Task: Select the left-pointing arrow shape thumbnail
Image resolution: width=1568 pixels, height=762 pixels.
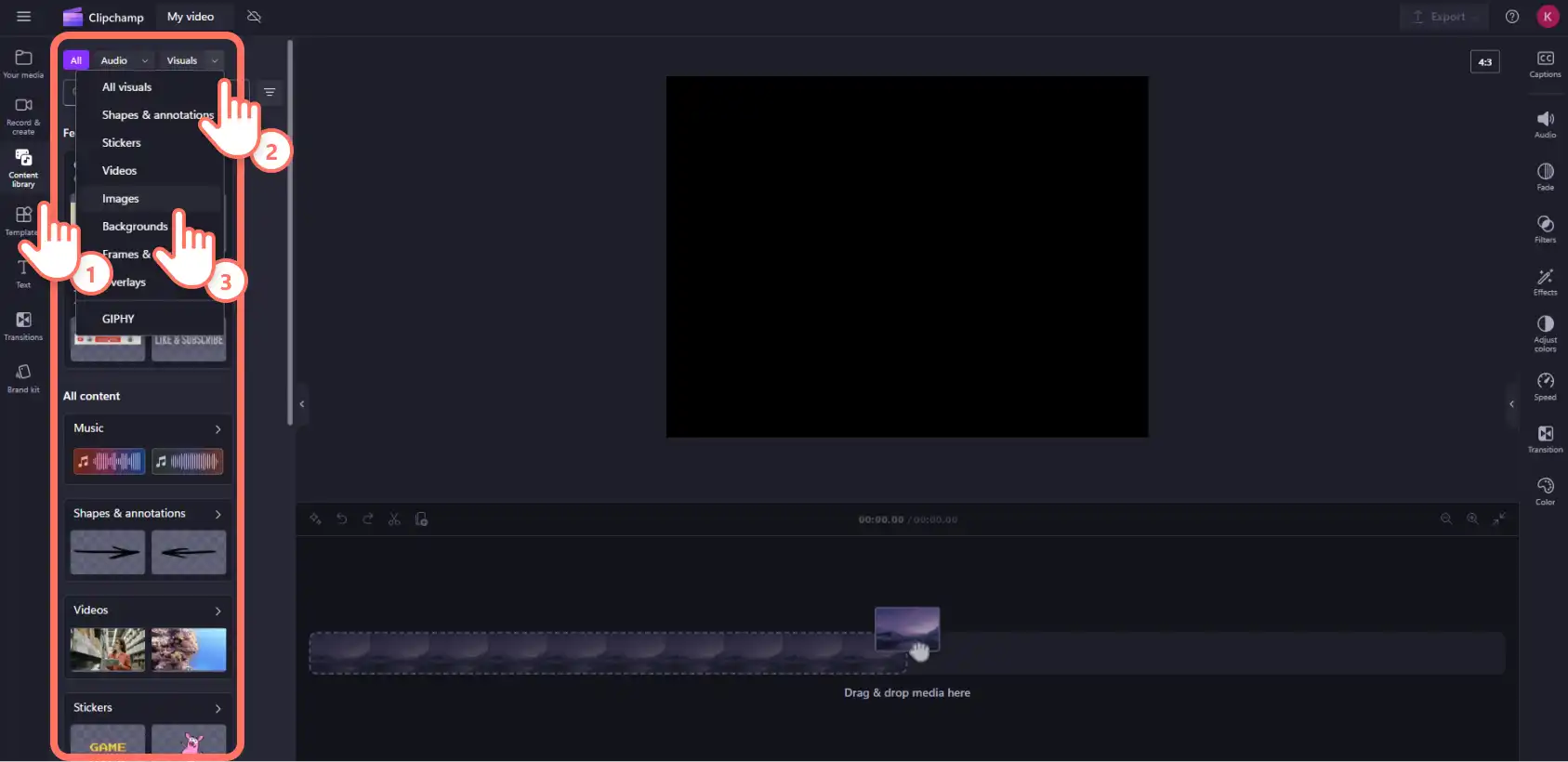Action: (189, 552)
